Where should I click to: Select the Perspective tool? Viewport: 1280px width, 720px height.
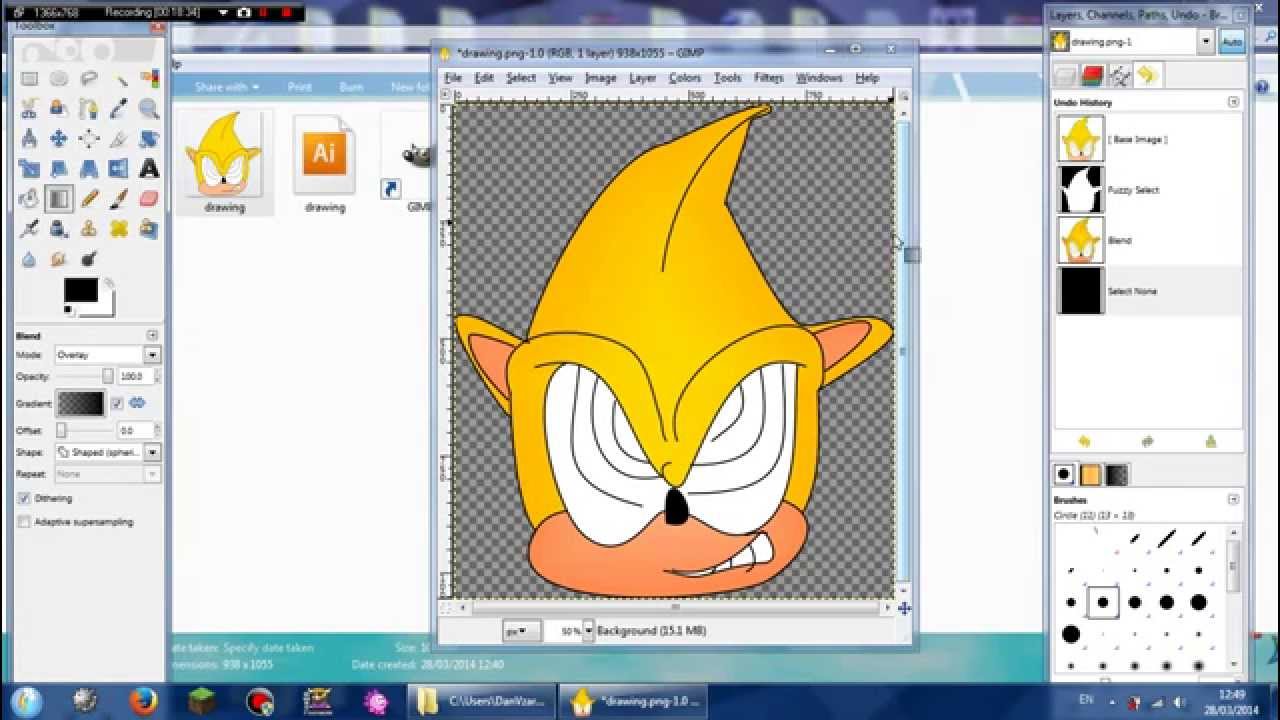coord(89,169)
